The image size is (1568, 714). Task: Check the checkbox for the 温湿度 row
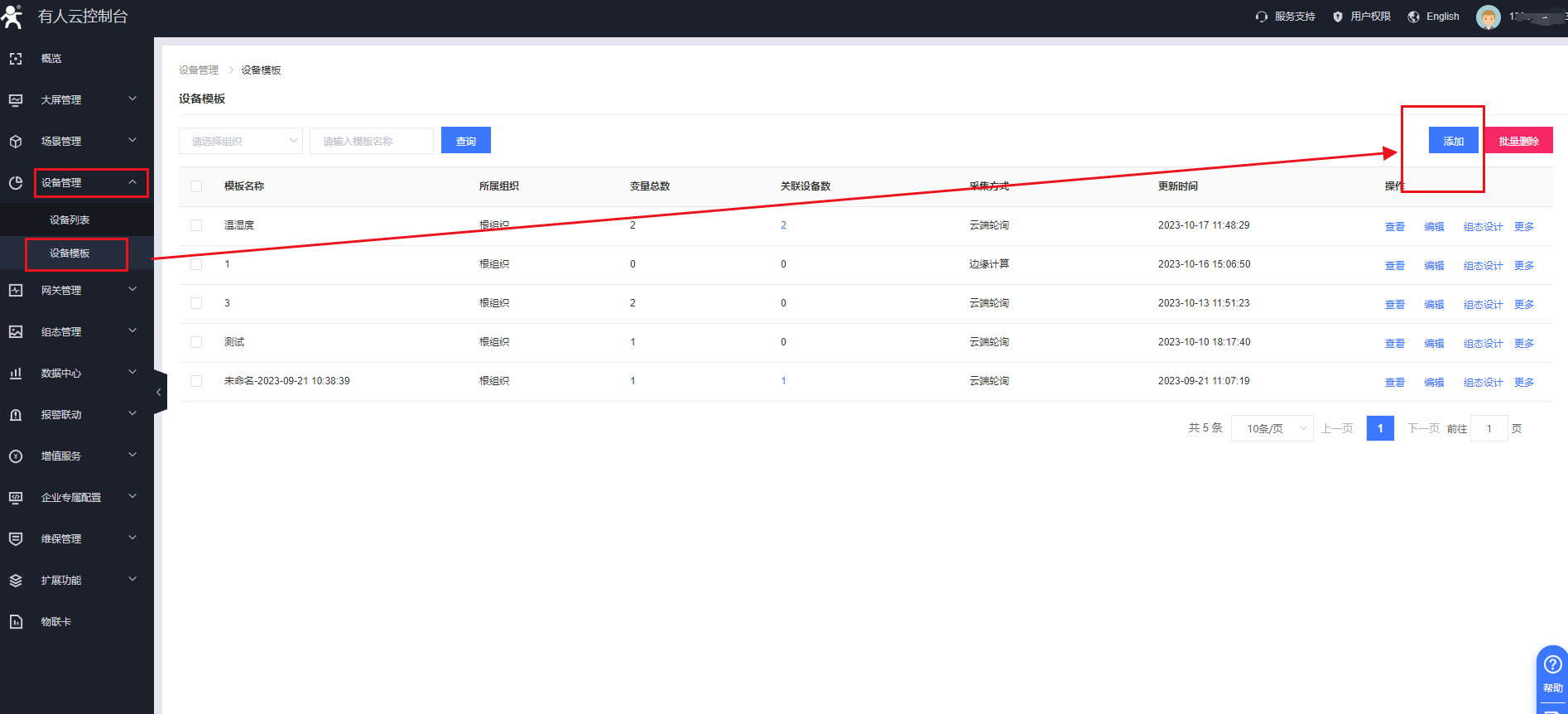[196, 225]
